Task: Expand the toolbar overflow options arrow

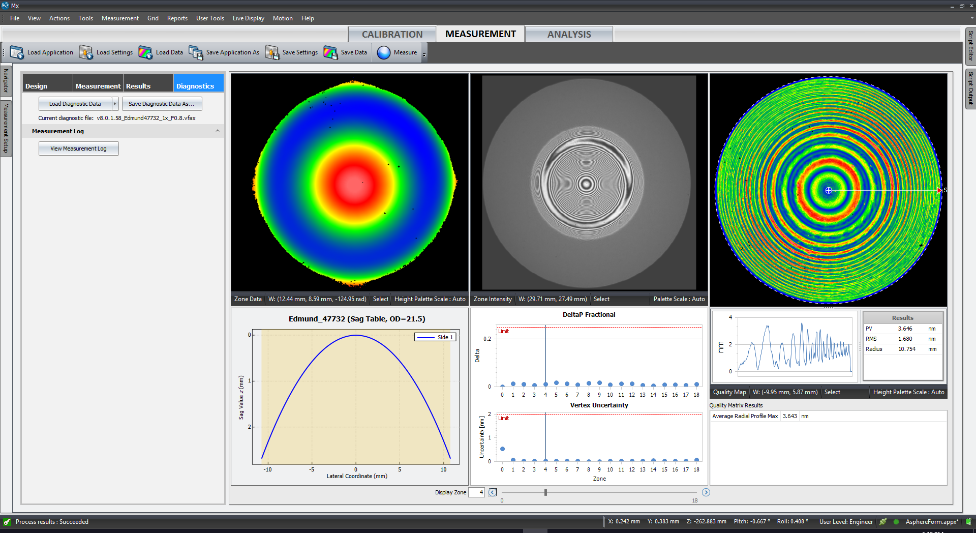Action: pyautogui.click(x=425, y=54)
